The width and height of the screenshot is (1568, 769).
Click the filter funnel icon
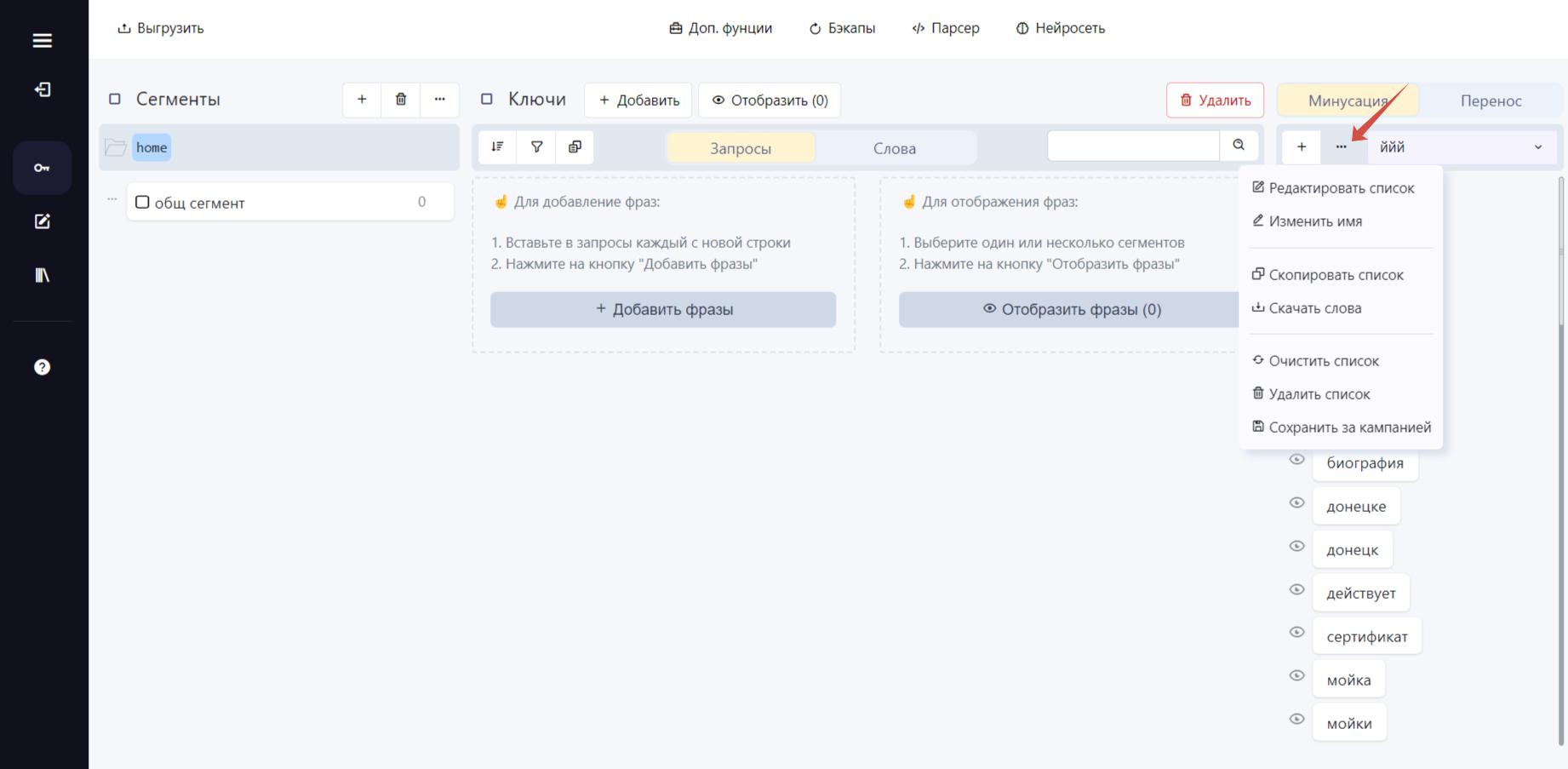coord(536,146)
